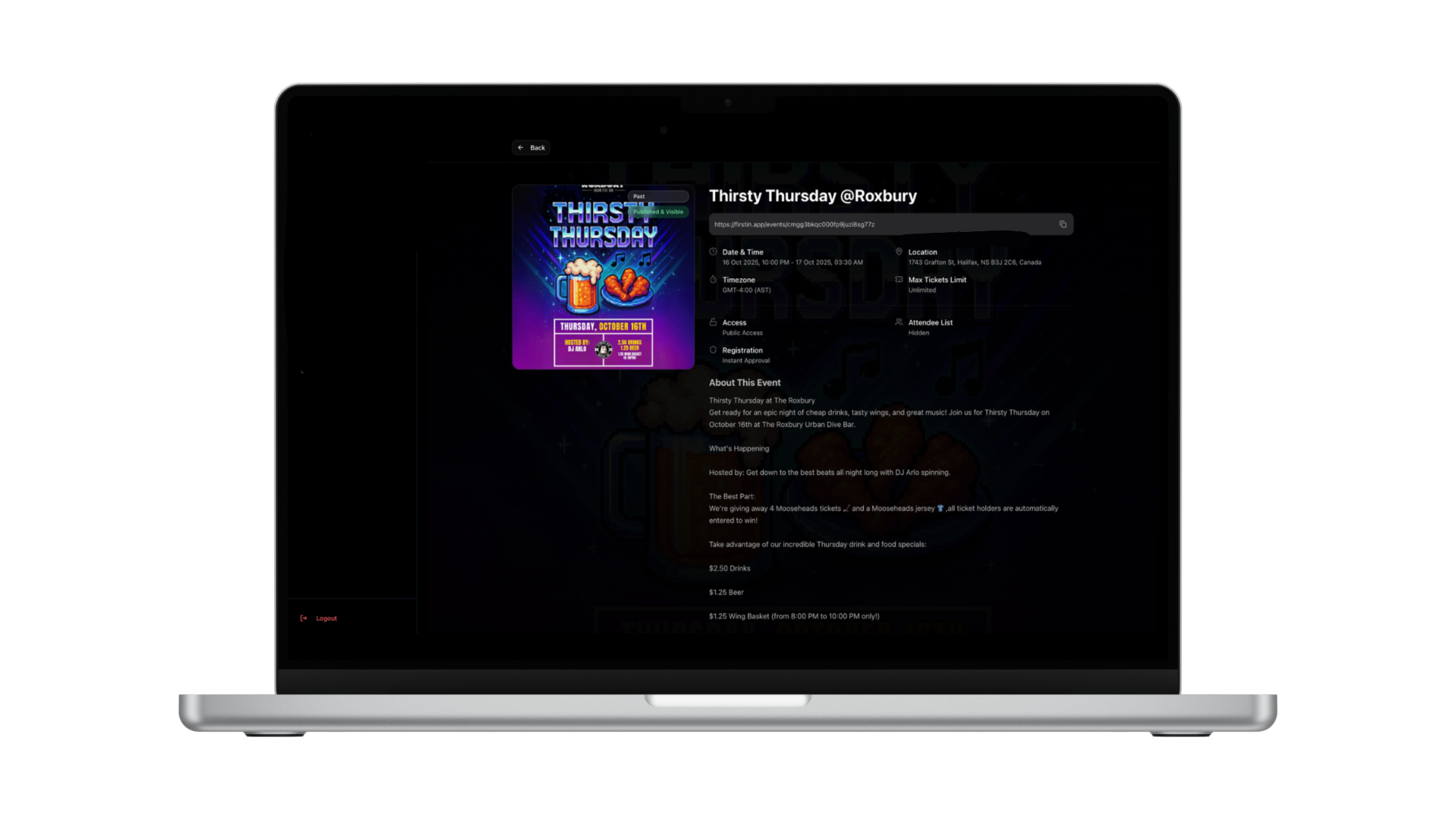
Task: Click the Max Tickets Limit ticket icon
Action: 899,280
